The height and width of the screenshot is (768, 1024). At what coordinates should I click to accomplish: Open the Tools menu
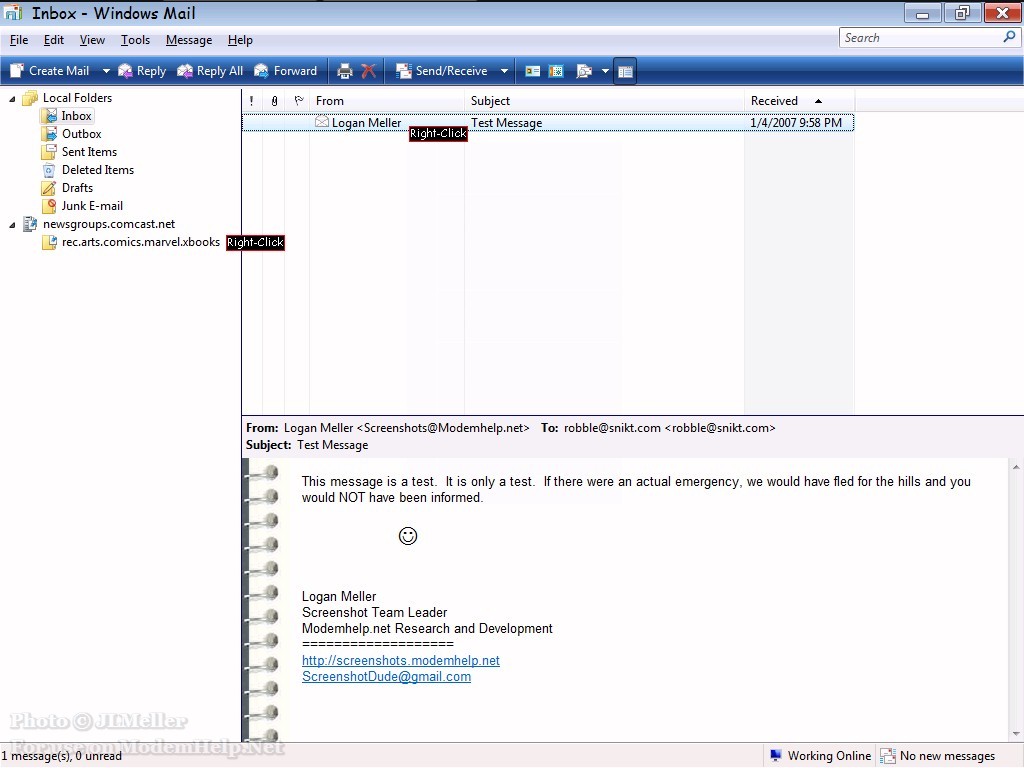135,40
